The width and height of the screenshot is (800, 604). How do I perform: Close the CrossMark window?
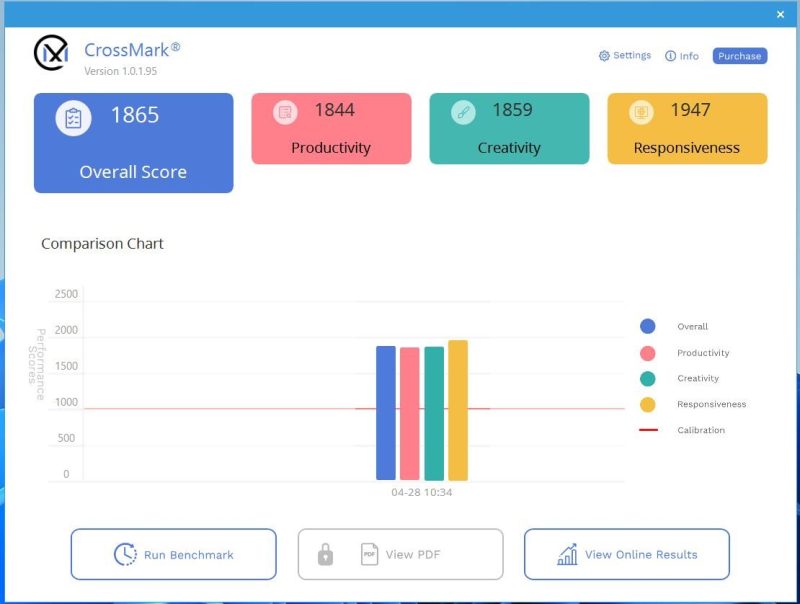[x=780, y=14]
